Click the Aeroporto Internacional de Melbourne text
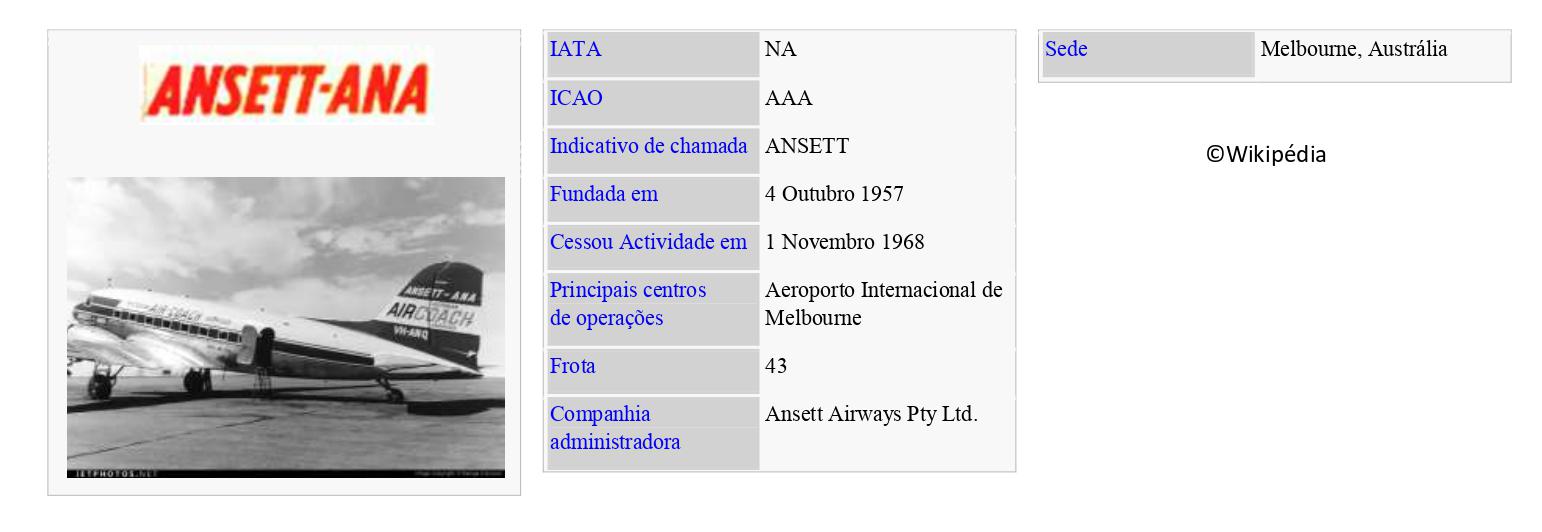The image size is (1542, 532). [883, 304]
